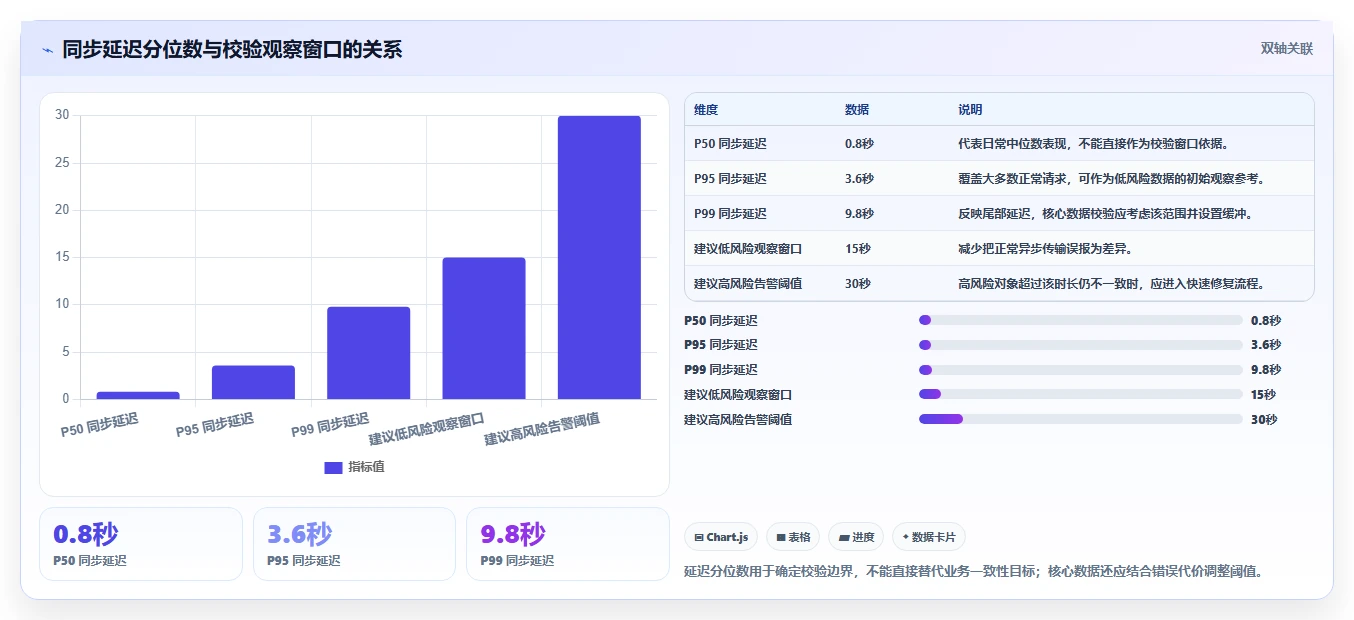This screenshot has height=620, width=1354.
Task: Click the 建议低风险观察窗口 progress bar
Action: click(1080, 395)
